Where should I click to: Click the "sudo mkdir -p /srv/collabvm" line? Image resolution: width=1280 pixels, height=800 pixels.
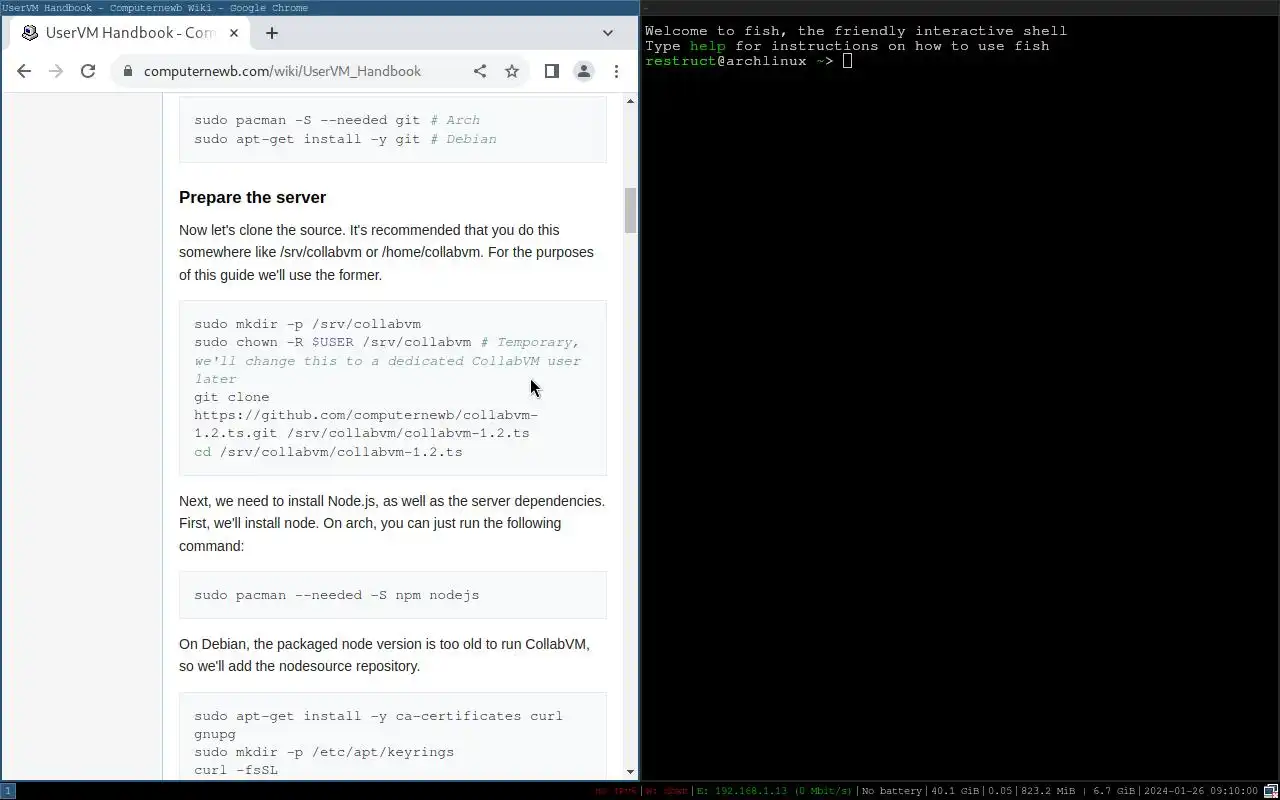click(308, 324)
